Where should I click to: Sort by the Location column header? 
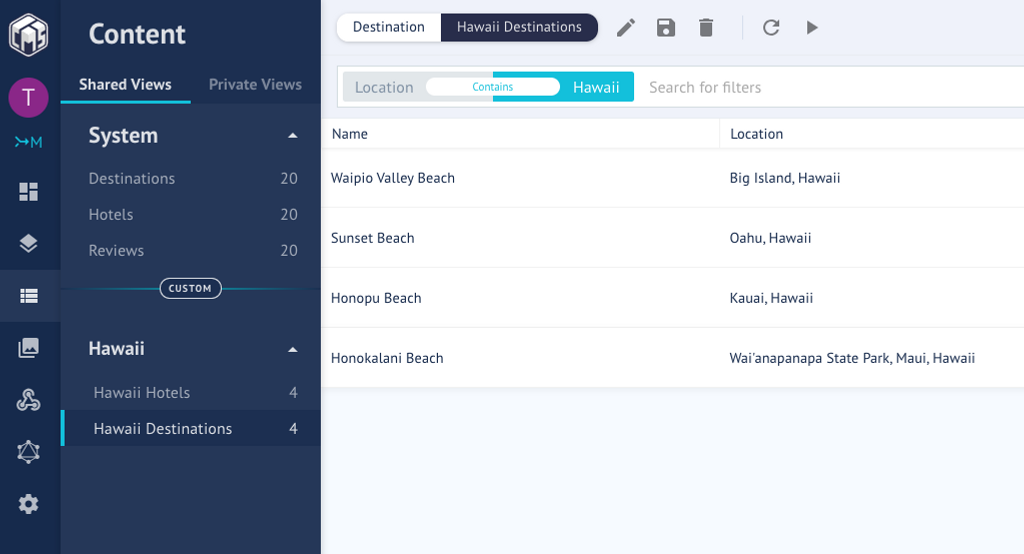[756, 134]
